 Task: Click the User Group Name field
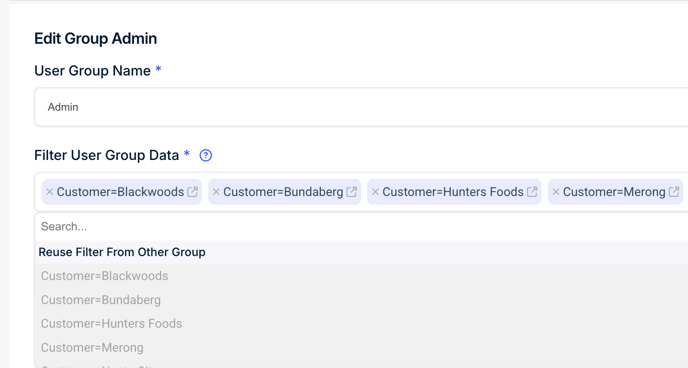pos(361,107)
